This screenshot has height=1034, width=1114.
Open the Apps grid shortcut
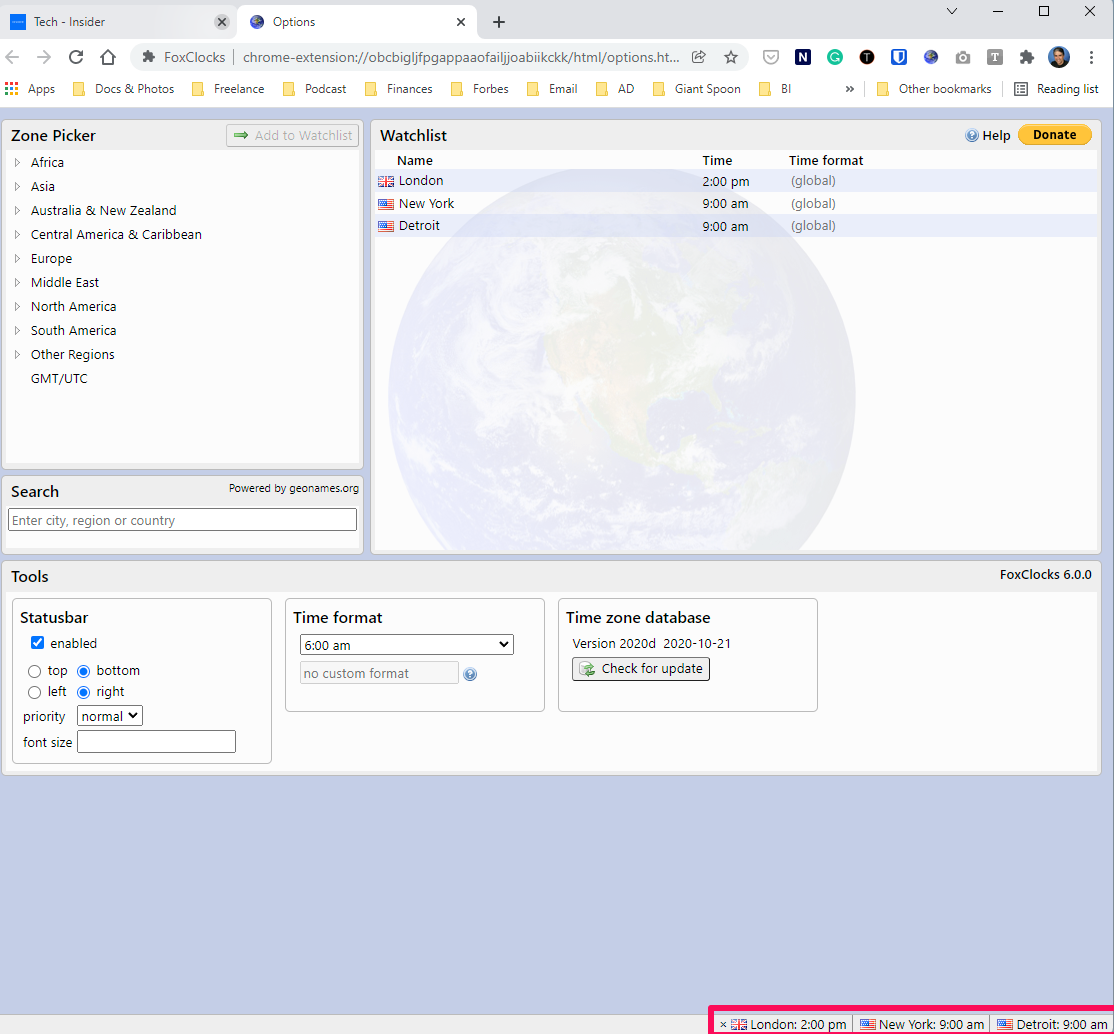[x=30, y=89]
